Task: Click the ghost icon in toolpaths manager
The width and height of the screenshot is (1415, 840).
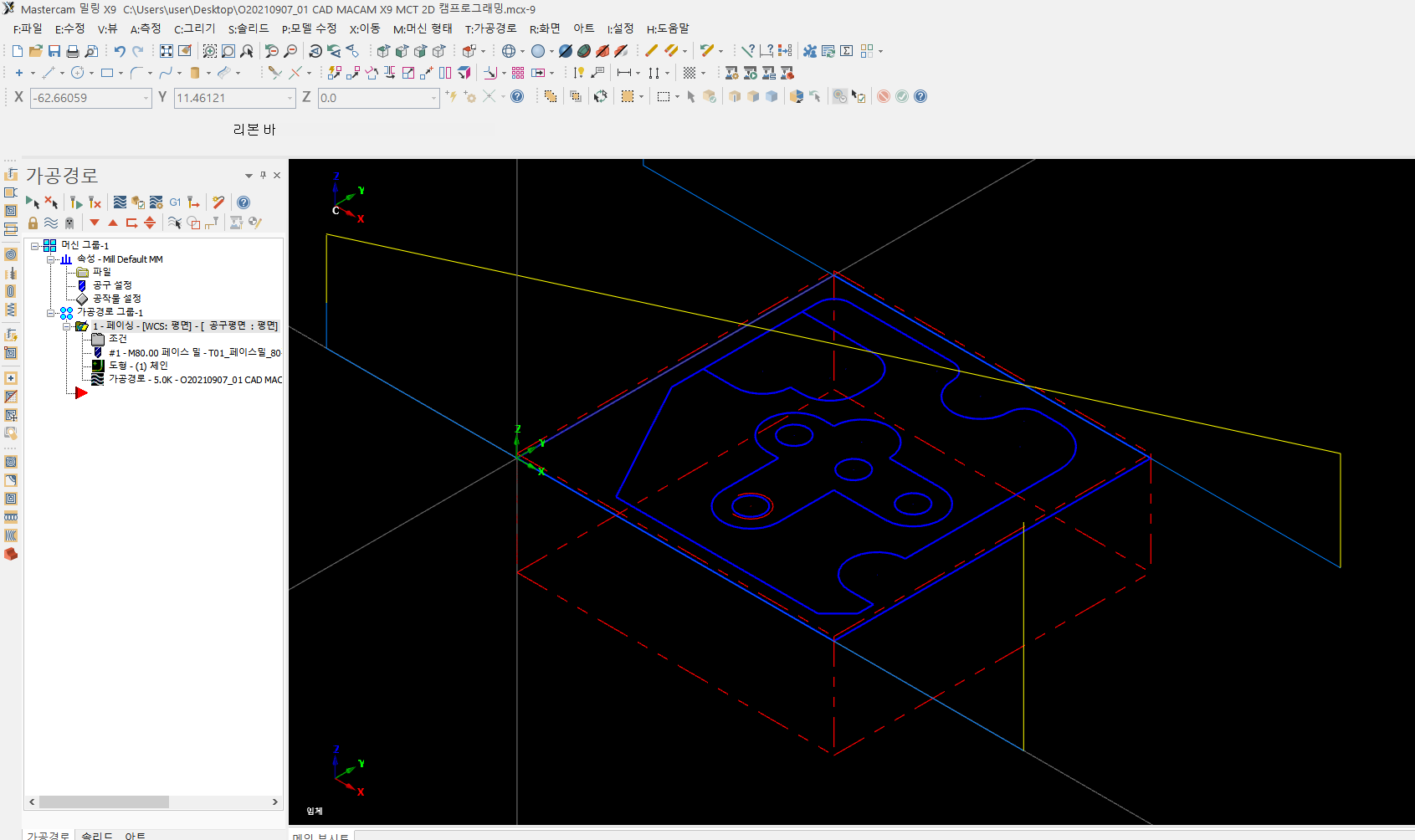Action: pos(69,223)
